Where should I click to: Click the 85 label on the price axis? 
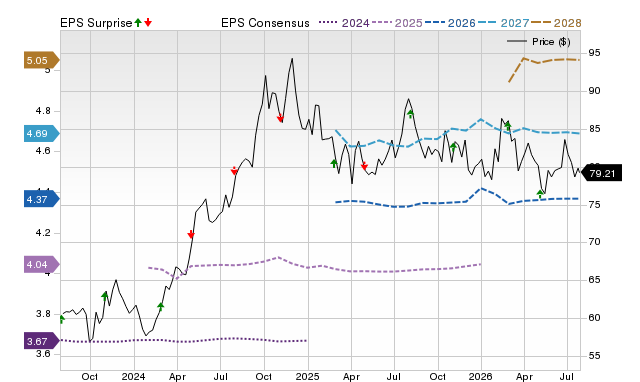(x=594, y=129)
